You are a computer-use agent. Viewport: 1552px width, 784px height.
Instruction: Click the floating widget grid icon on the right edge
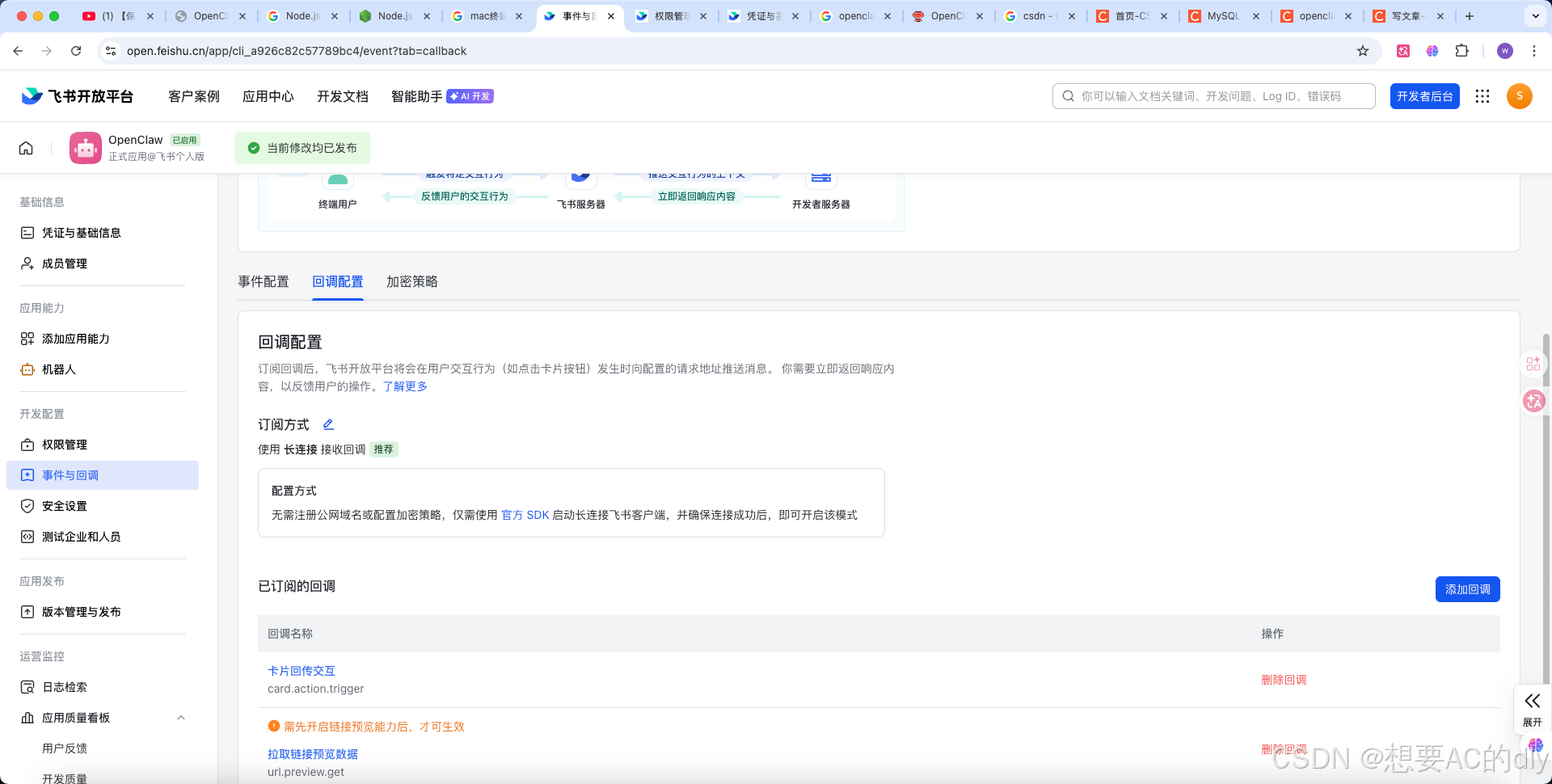click(1533, 364)
